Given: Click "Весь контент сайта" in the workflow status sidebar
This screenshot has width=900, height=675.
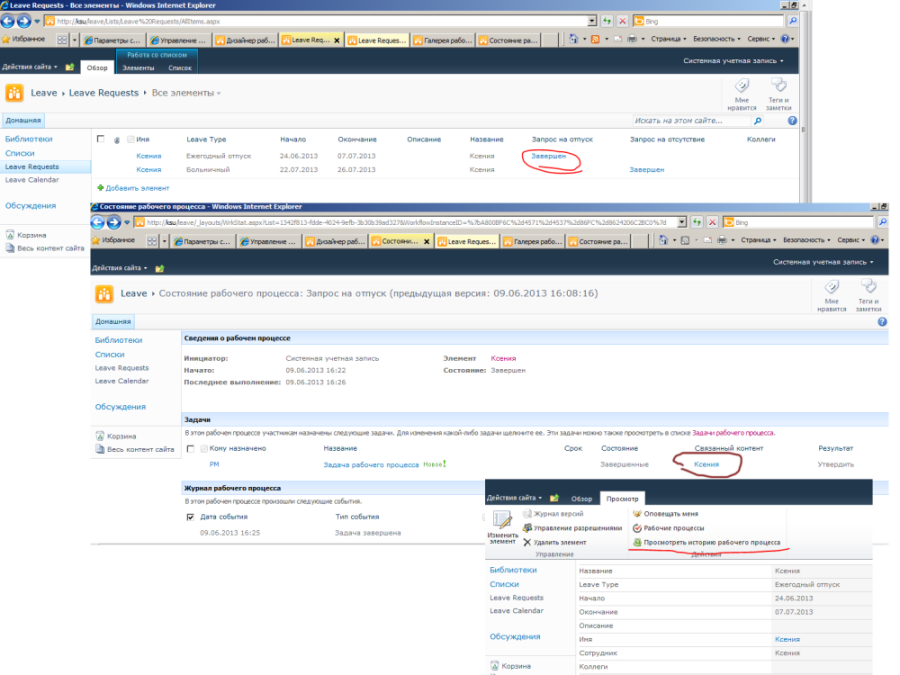Looking at the screenshot, I should (135, 449).
